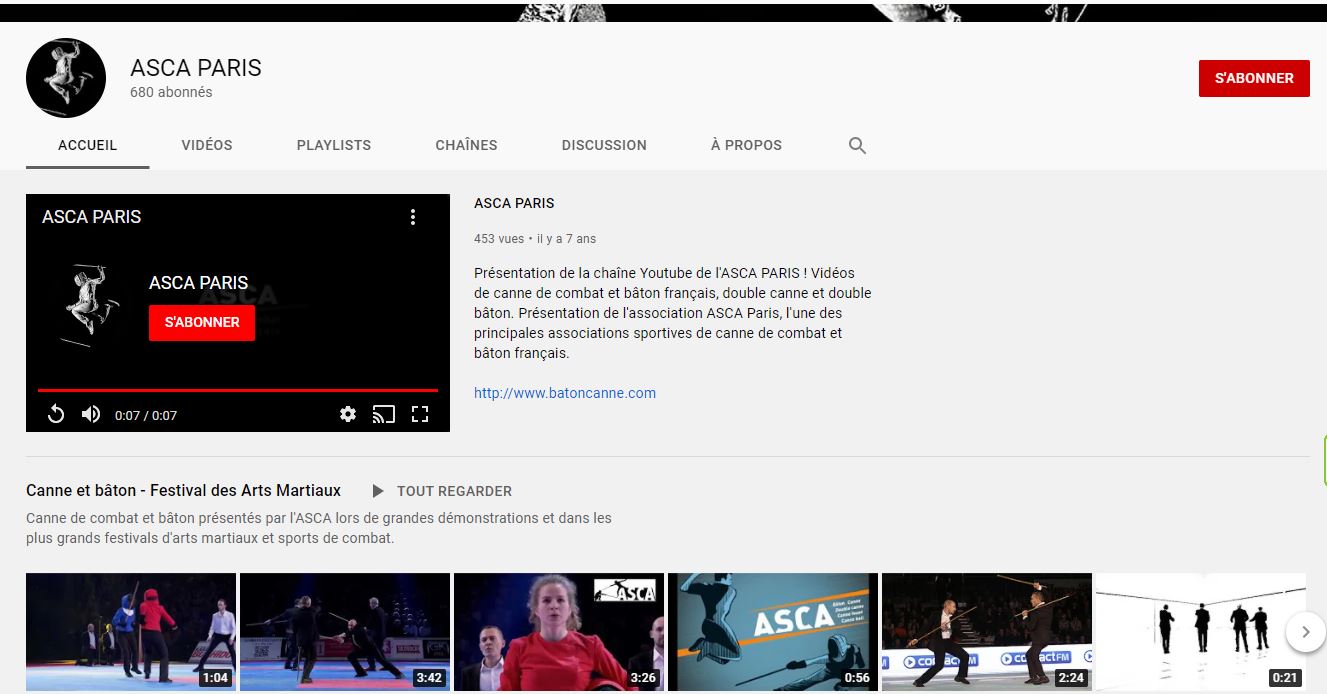The width and height of the screenshot is (1327, 694).
Task: Click the next arrow in video carousel
Action: tap(1305, 632)
